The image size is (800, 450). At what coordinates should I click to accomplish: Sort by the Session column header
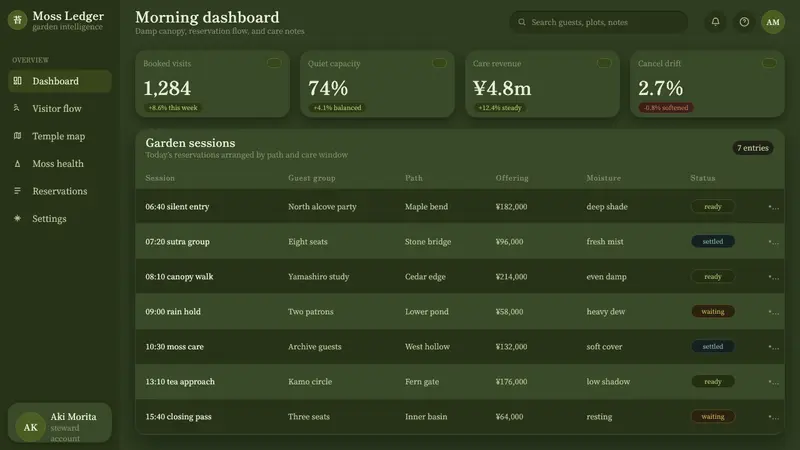160,178
